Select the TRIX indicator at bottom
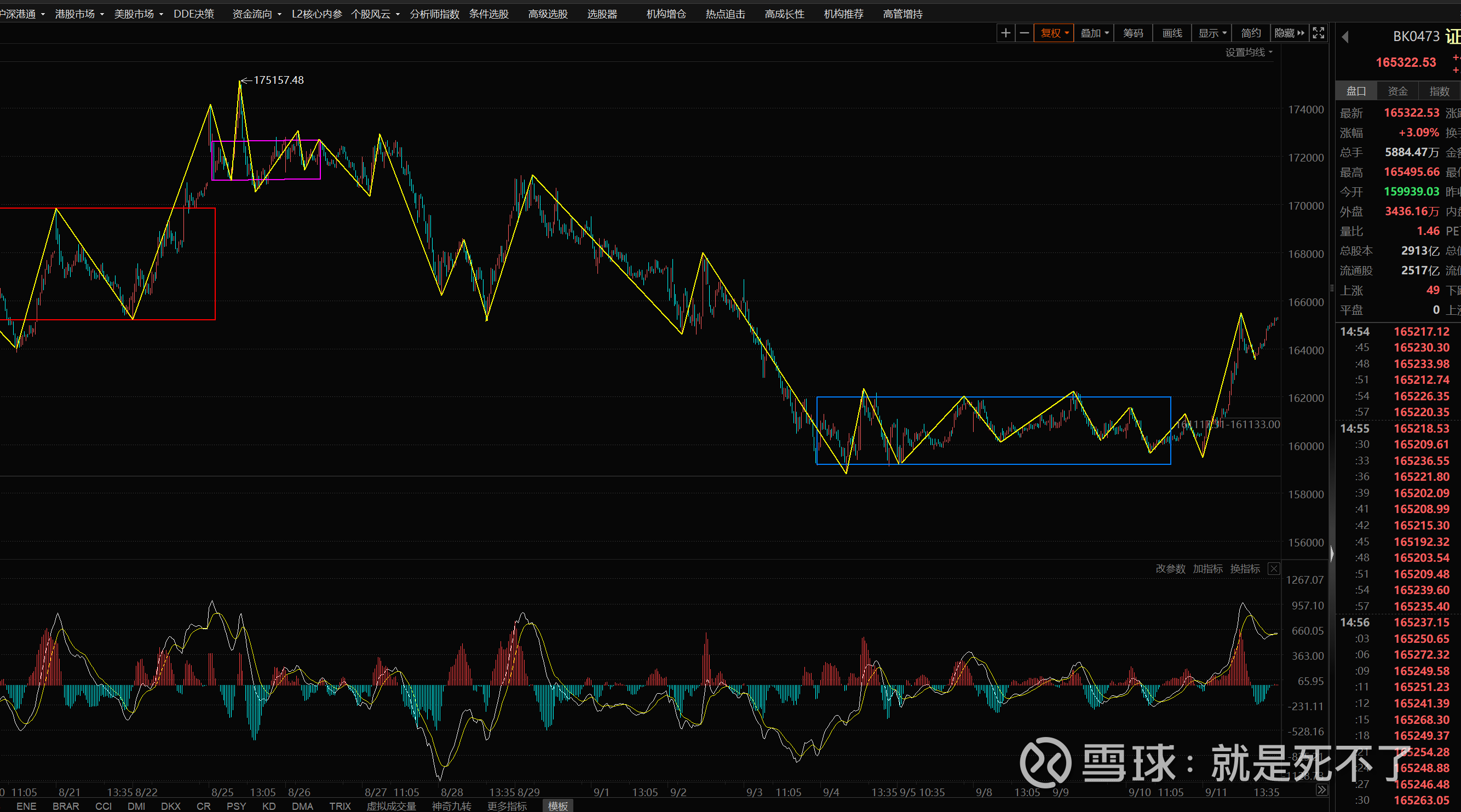The image size is (1461, 812). 340,806
